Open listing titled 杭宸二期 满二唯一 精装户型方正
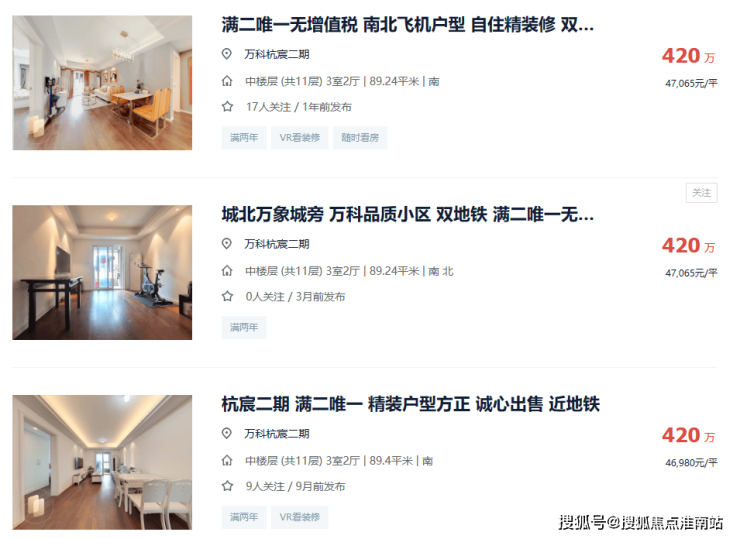This screenshot has height=539, width=740. (411, 404)
